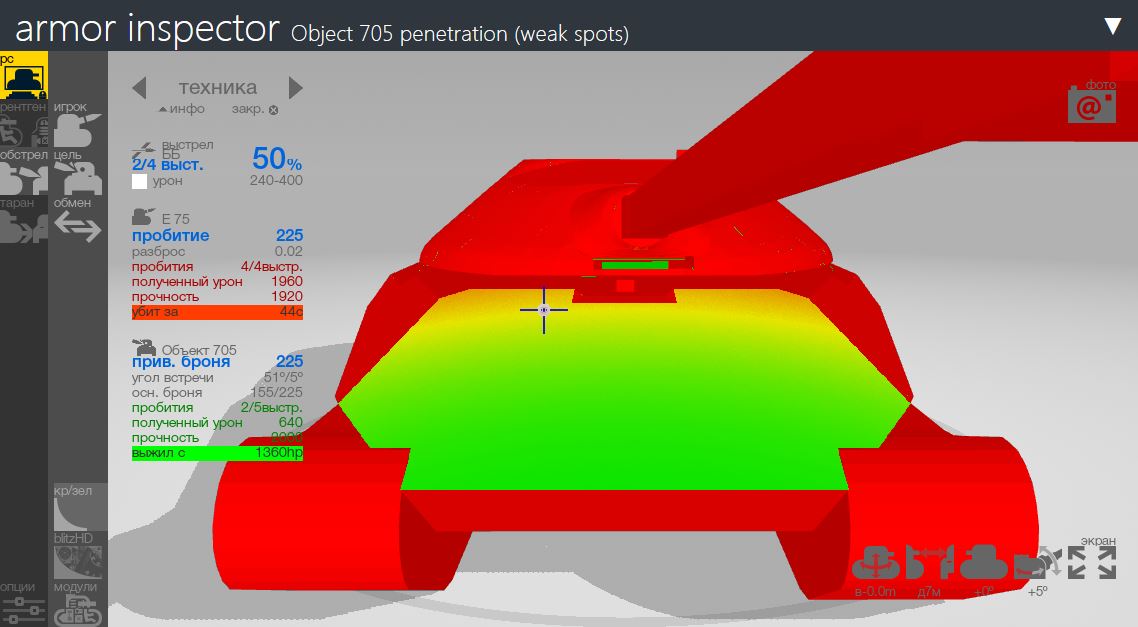Select the E 75 shooter tank entry
The image size is (1138, 627).
pos(161,218)
